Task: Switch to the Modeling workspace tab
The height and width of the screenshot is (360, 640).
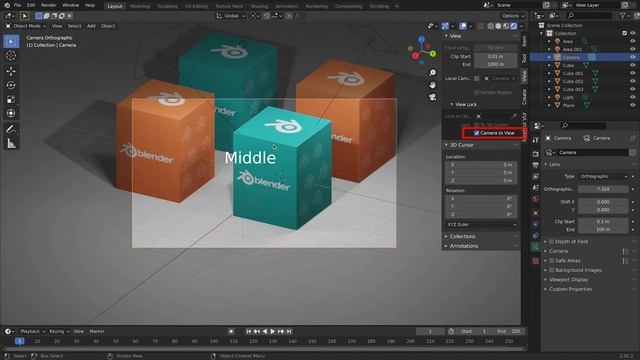Action: coord(140,6)
